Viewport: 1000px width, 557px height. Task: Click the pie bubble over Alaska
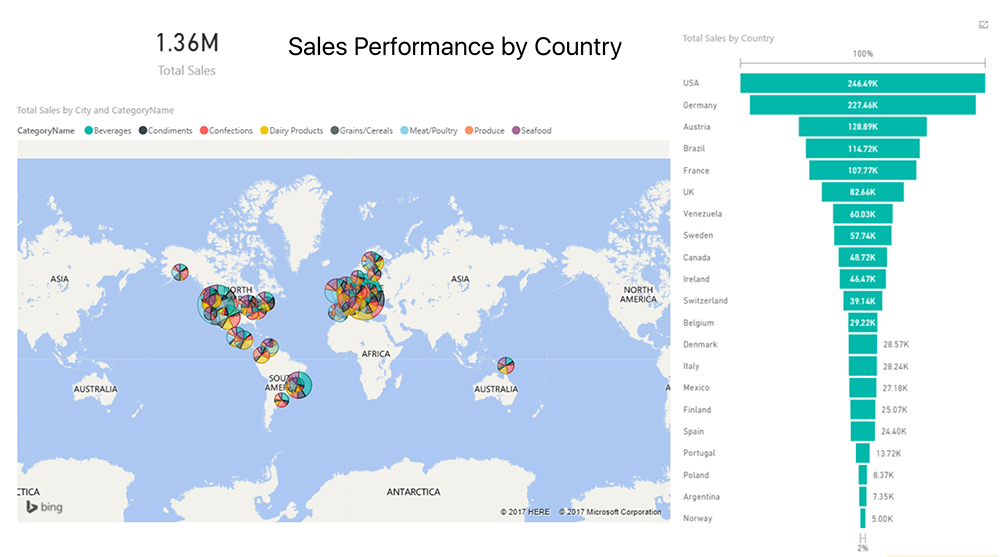179,272
